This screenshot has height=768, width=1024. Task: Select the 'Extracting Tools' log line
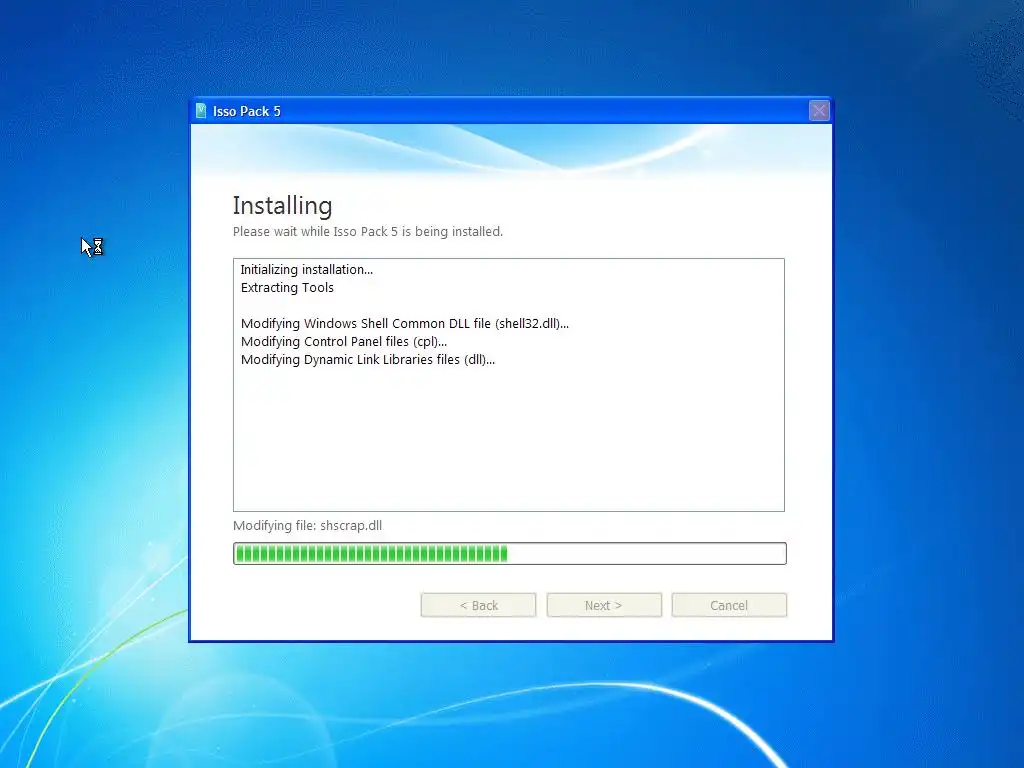point(287,287)
